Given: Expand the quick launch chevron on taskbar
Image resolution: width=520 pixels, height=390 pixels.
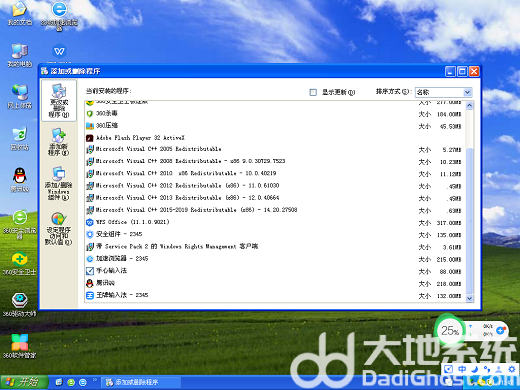Looking at the screenshot, I should [x=95, y=379].
